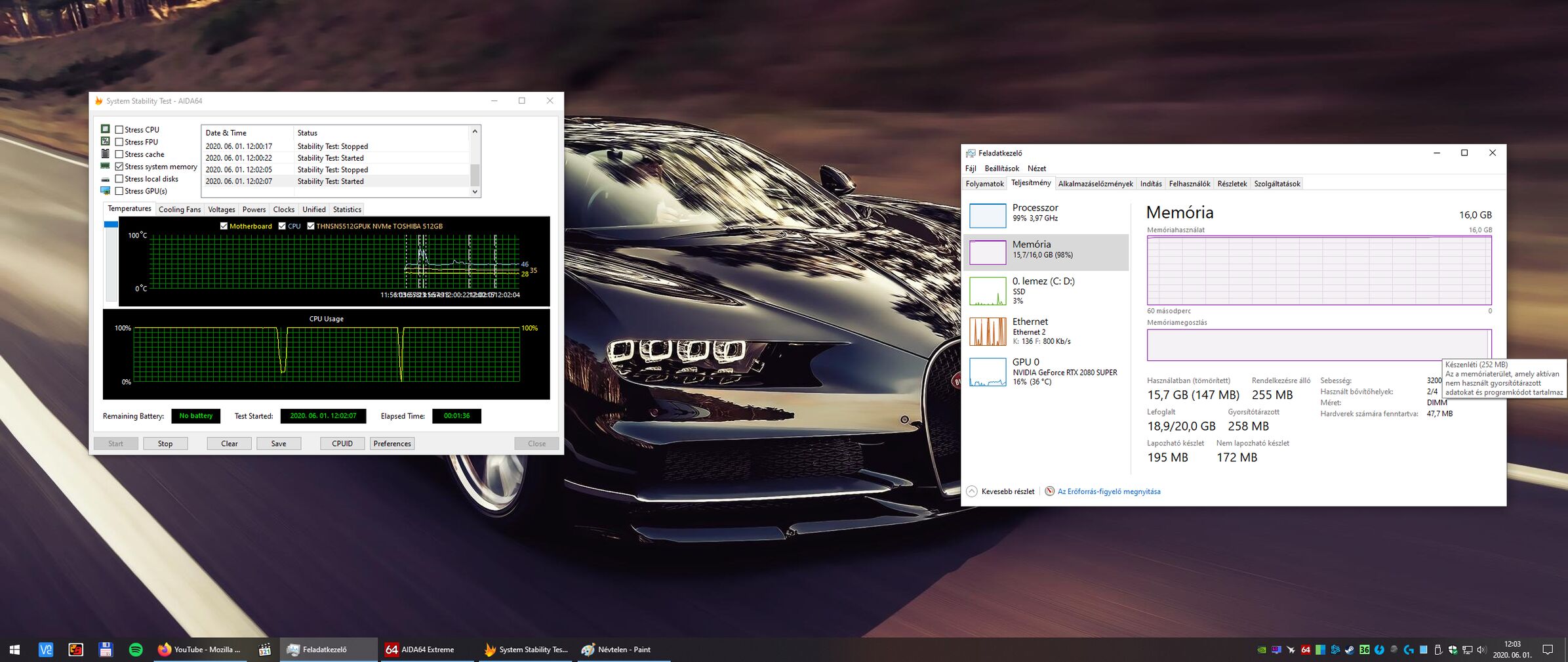Open the Nézet menu
The width and height of the screenshot is (1568, 662).
[x=1036, y=169]
